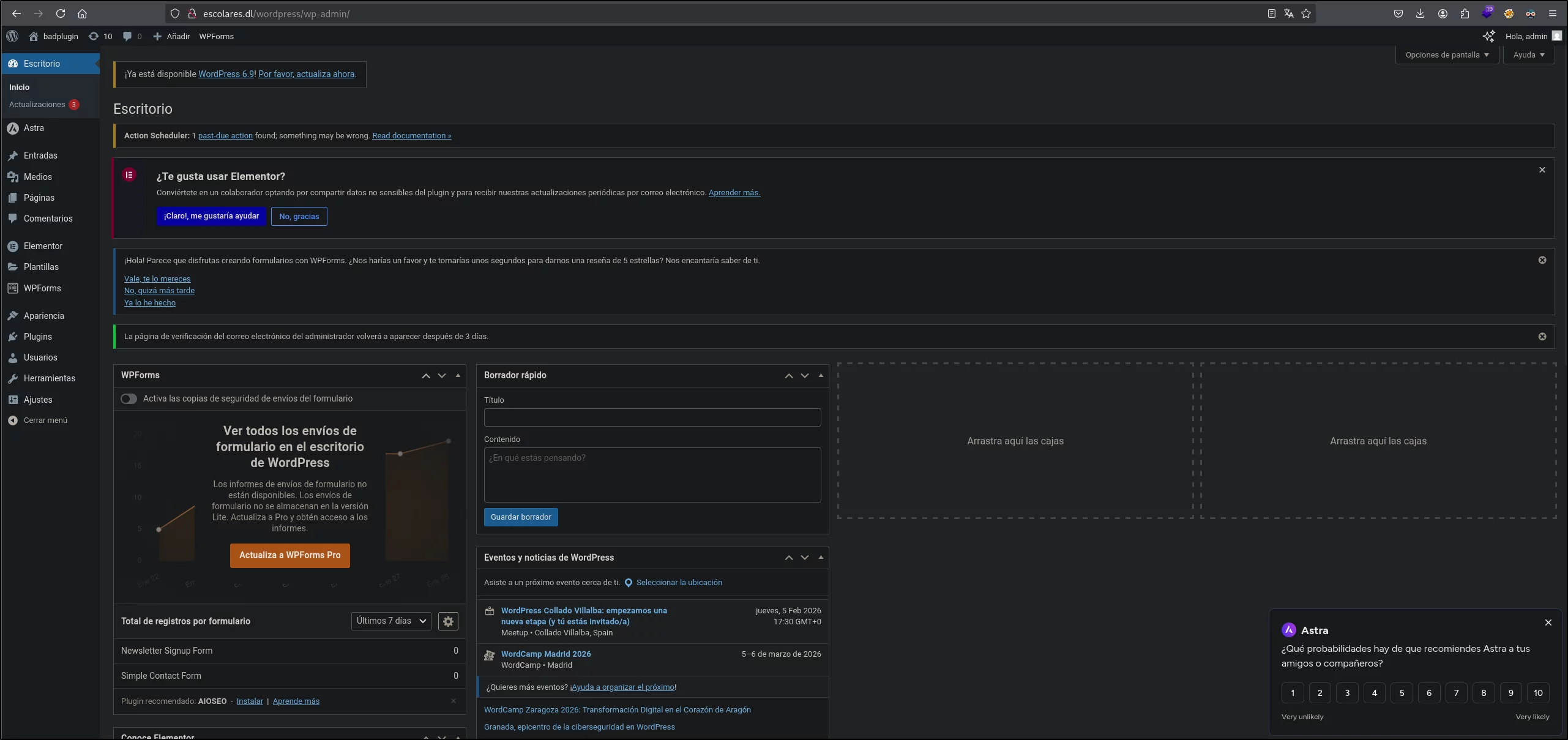This screenshot has height=740, width=1568.
Task: Rate Astra with score 10
Action: click(1538, 693)
